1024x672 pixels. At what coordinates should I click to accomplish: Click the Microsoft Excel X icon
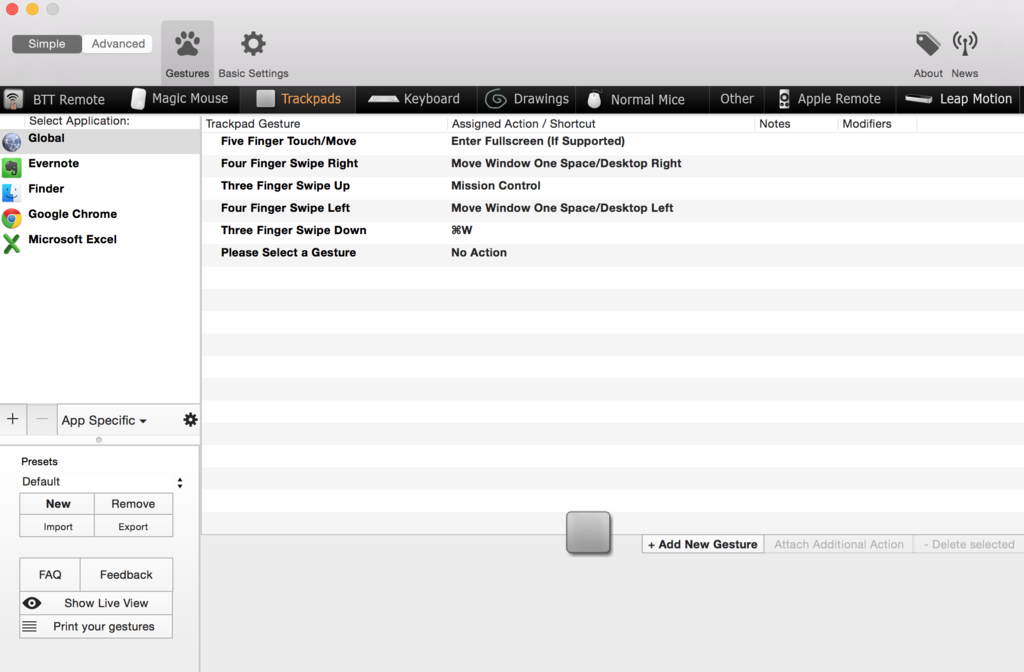click(x=12, y=244)
